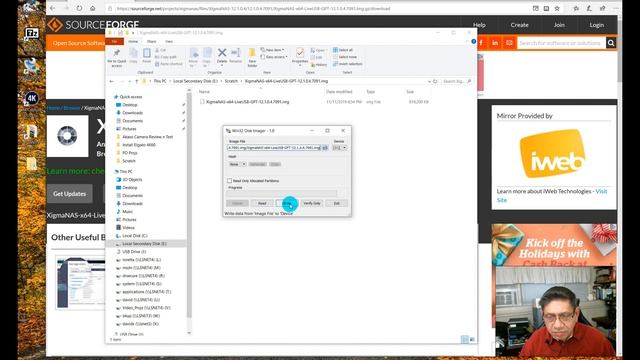The height and width of the screenshot is (360, 640).
Task: Sort by Date modified column header
Action: point(339,92)
